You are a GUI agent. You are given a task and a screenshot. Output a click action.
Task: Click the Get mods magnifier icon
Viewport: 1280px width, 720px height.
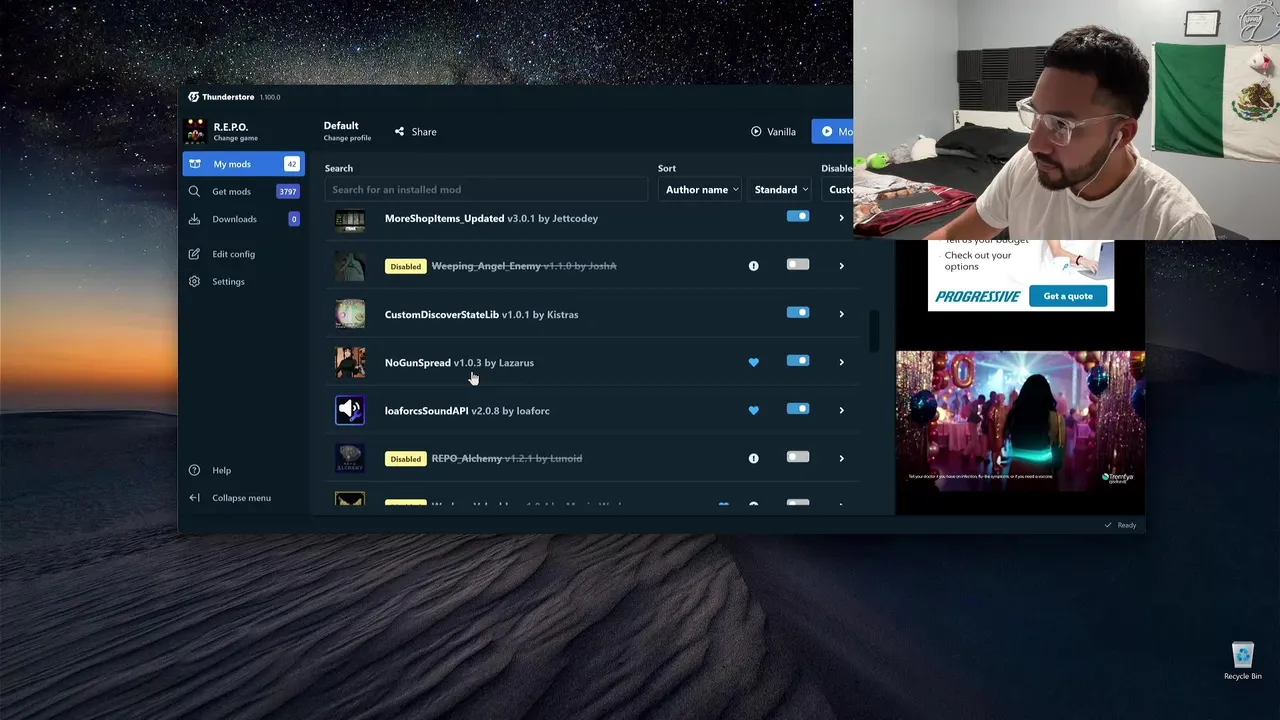point(194,191)
